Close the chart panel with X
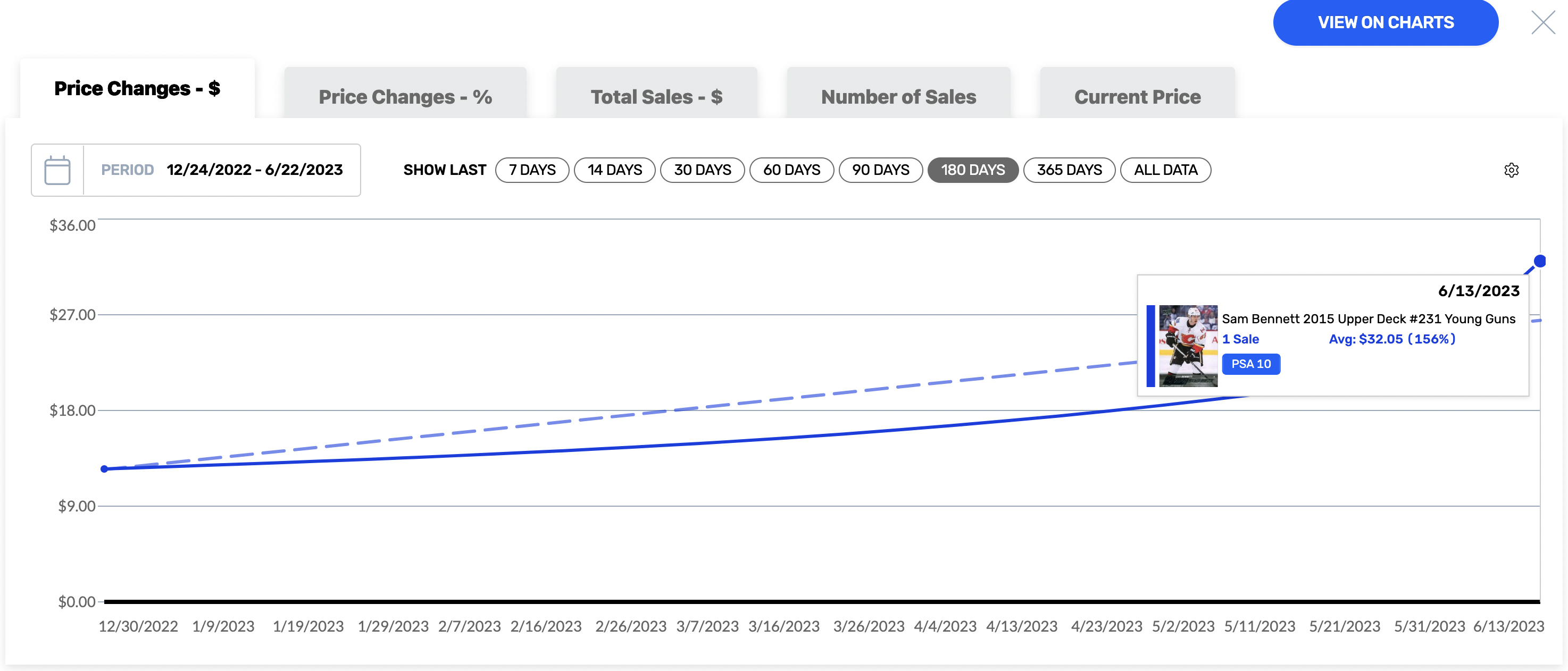The height and width of the screenshot is (671, 1568). 1543,22
